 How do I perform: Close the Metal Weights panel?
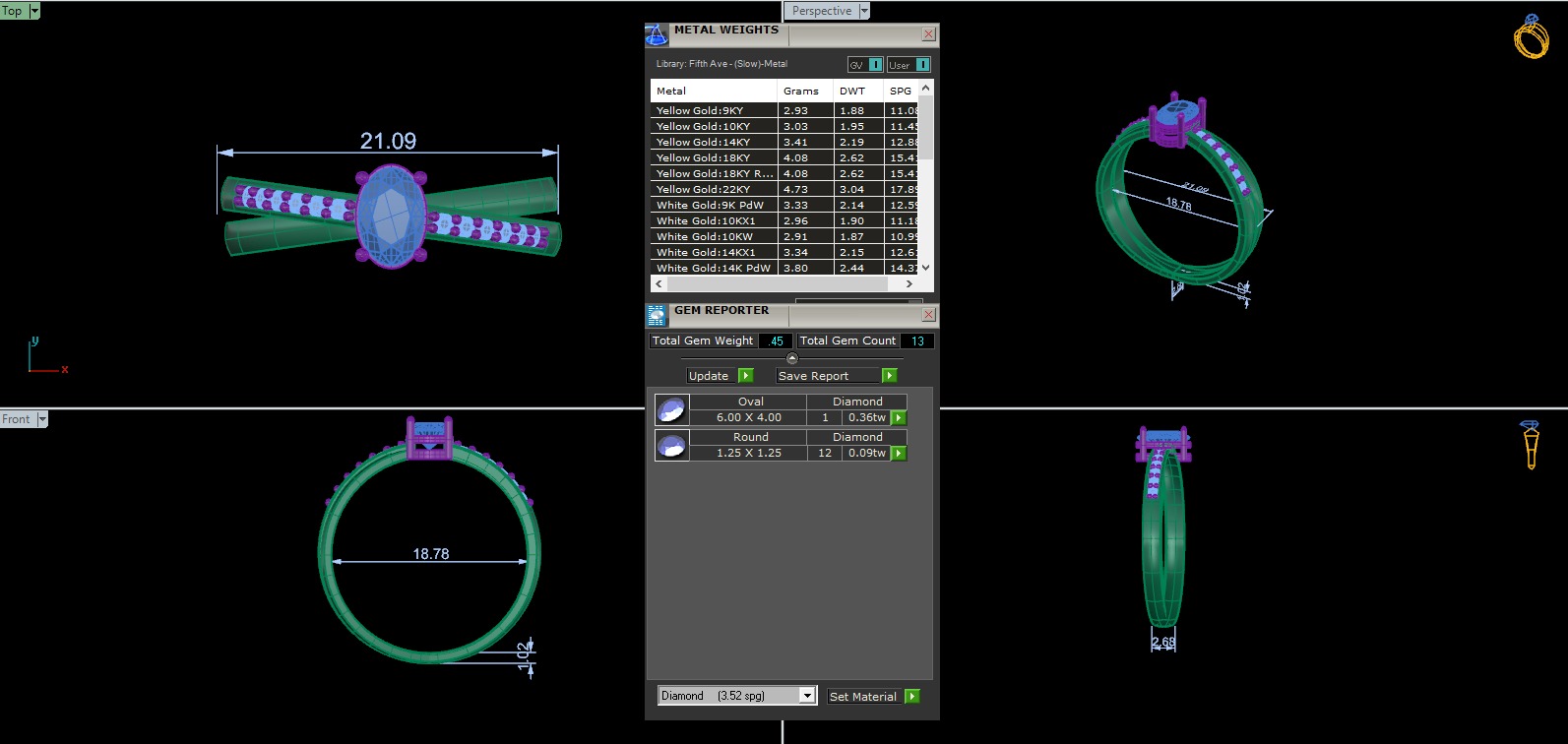coord(928,34)
